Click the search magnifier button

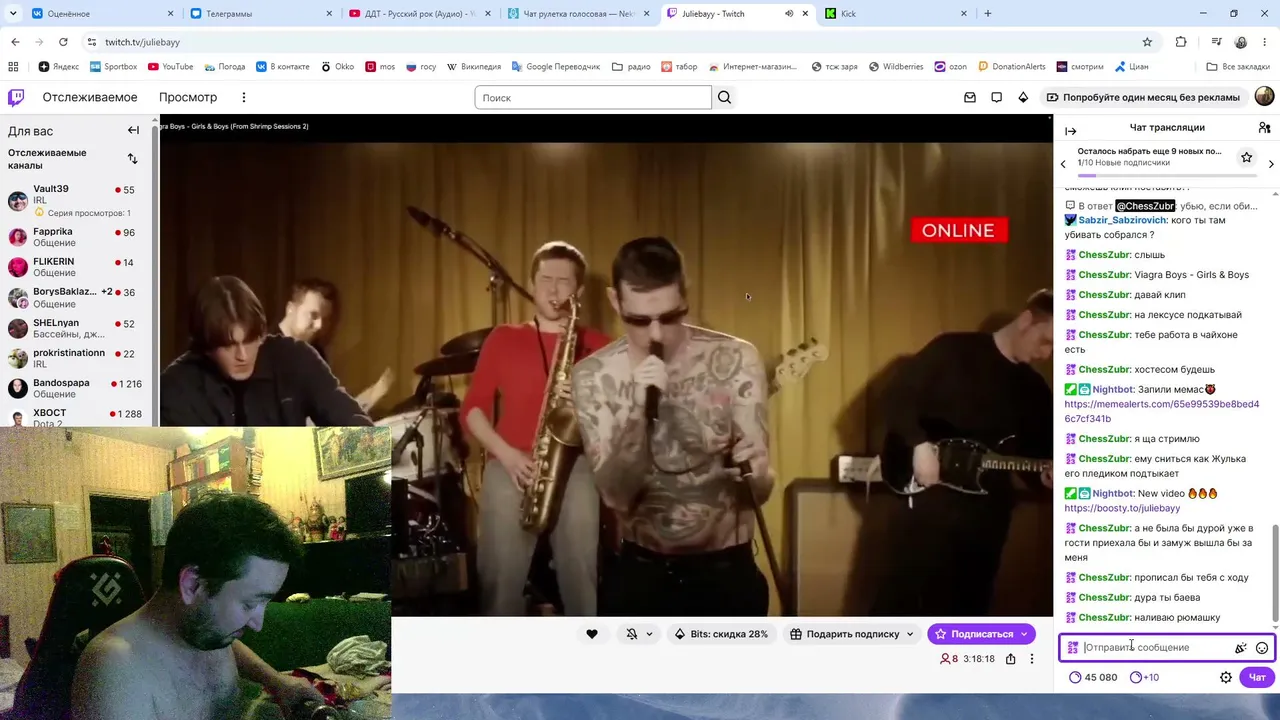tap(725, 97)
